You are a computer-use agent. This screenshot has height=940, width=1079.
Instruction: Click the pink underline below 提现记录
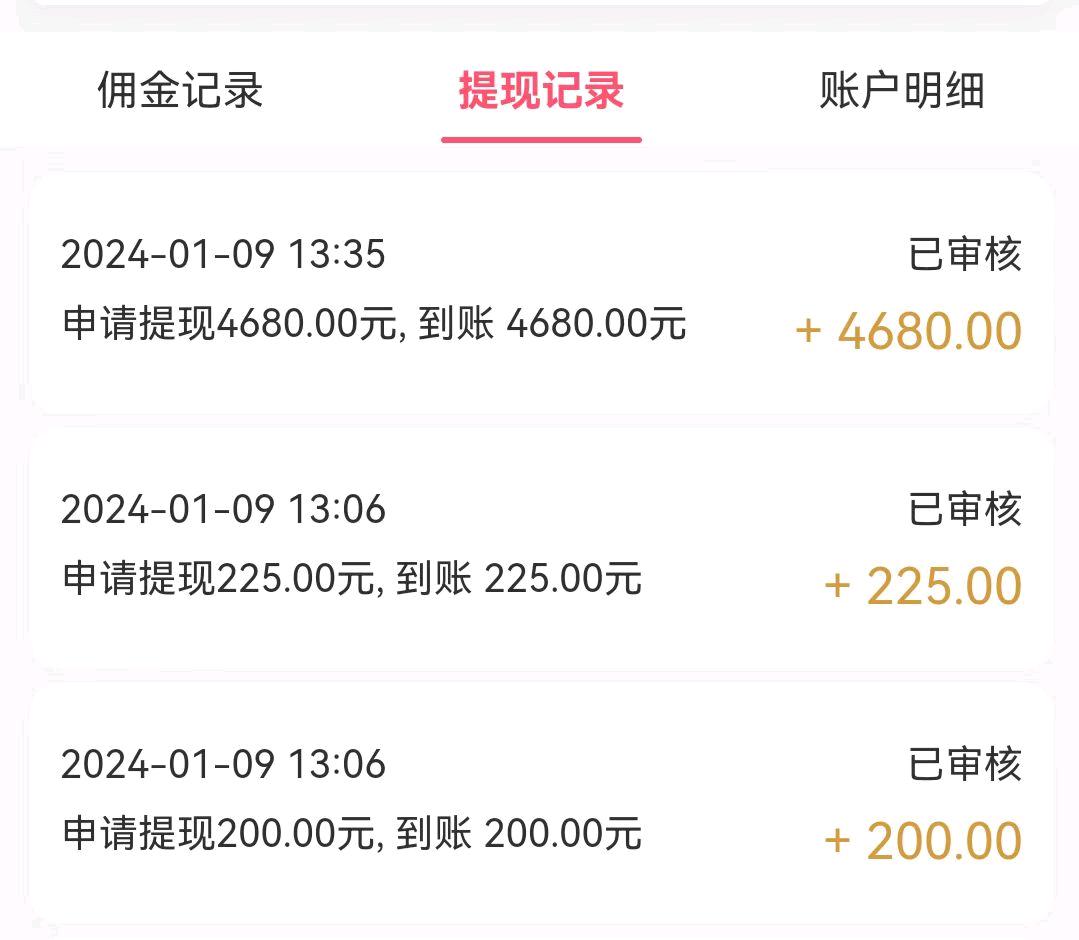tap(541, 139)
